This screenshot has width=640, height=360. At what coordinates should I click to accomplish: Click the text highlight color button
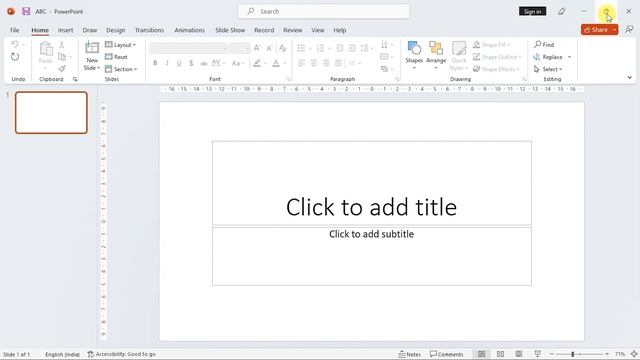257,63
